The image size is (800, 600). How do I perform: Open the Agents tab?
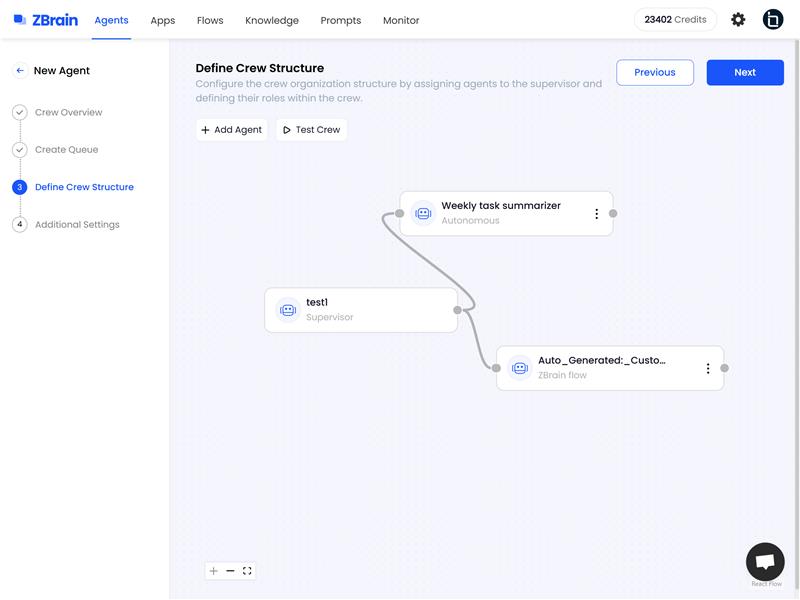[111, 20]
